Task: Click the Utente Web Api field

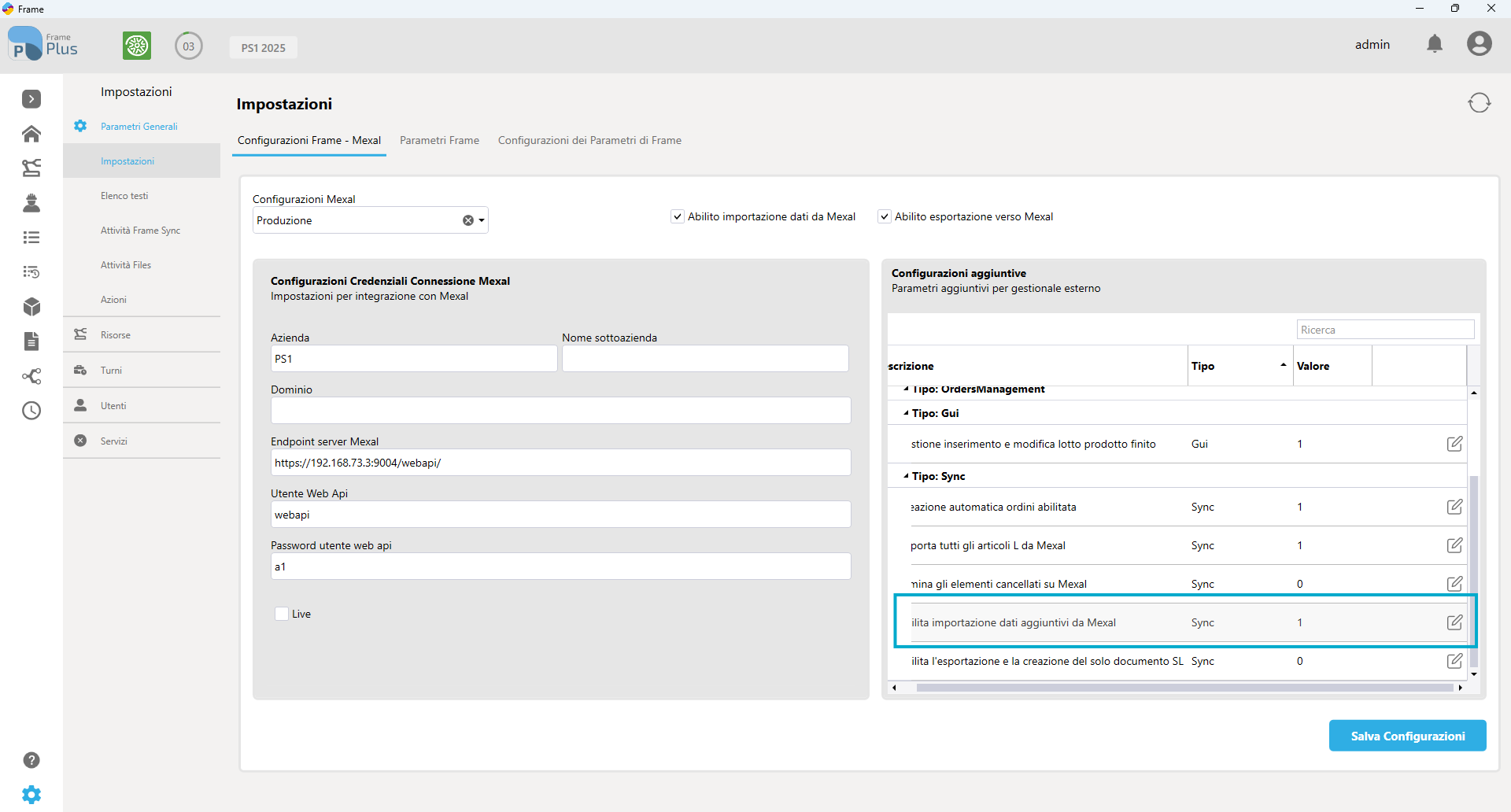Action: (561, 515)
